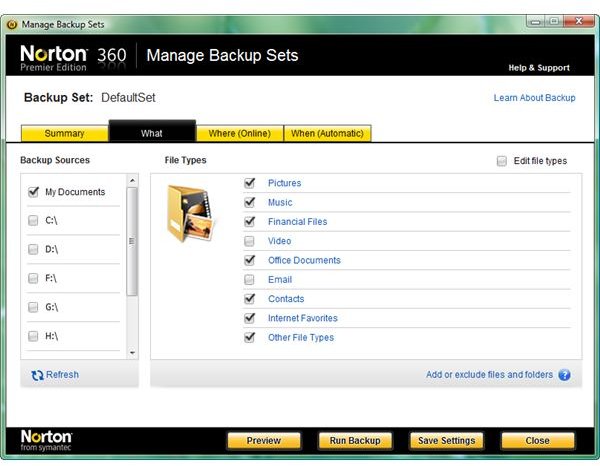Switch to the Where (Online) tab
Screen dimensions: 600x466
[x=240, y=133]
